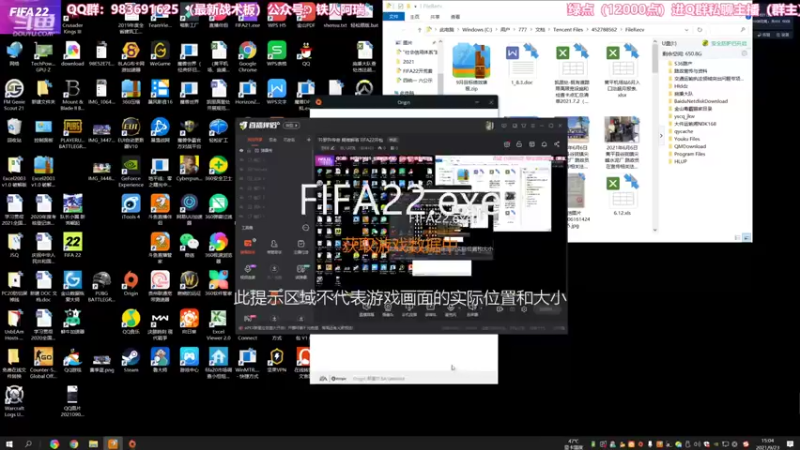The height and width of the screenshot is (450, 800).
Task: Launch Origin desktop shortcut
Action: coord(131,283)
